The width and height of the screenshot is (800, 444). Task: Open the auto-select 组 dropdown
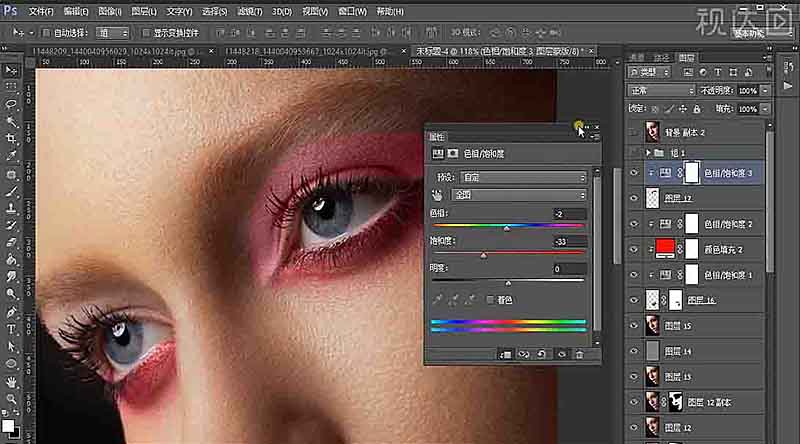click(x=113, y=33)
